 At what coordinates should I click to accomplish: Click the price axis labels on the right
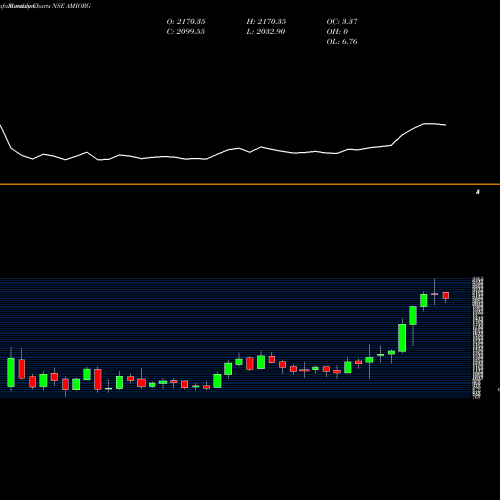(477, 338)
